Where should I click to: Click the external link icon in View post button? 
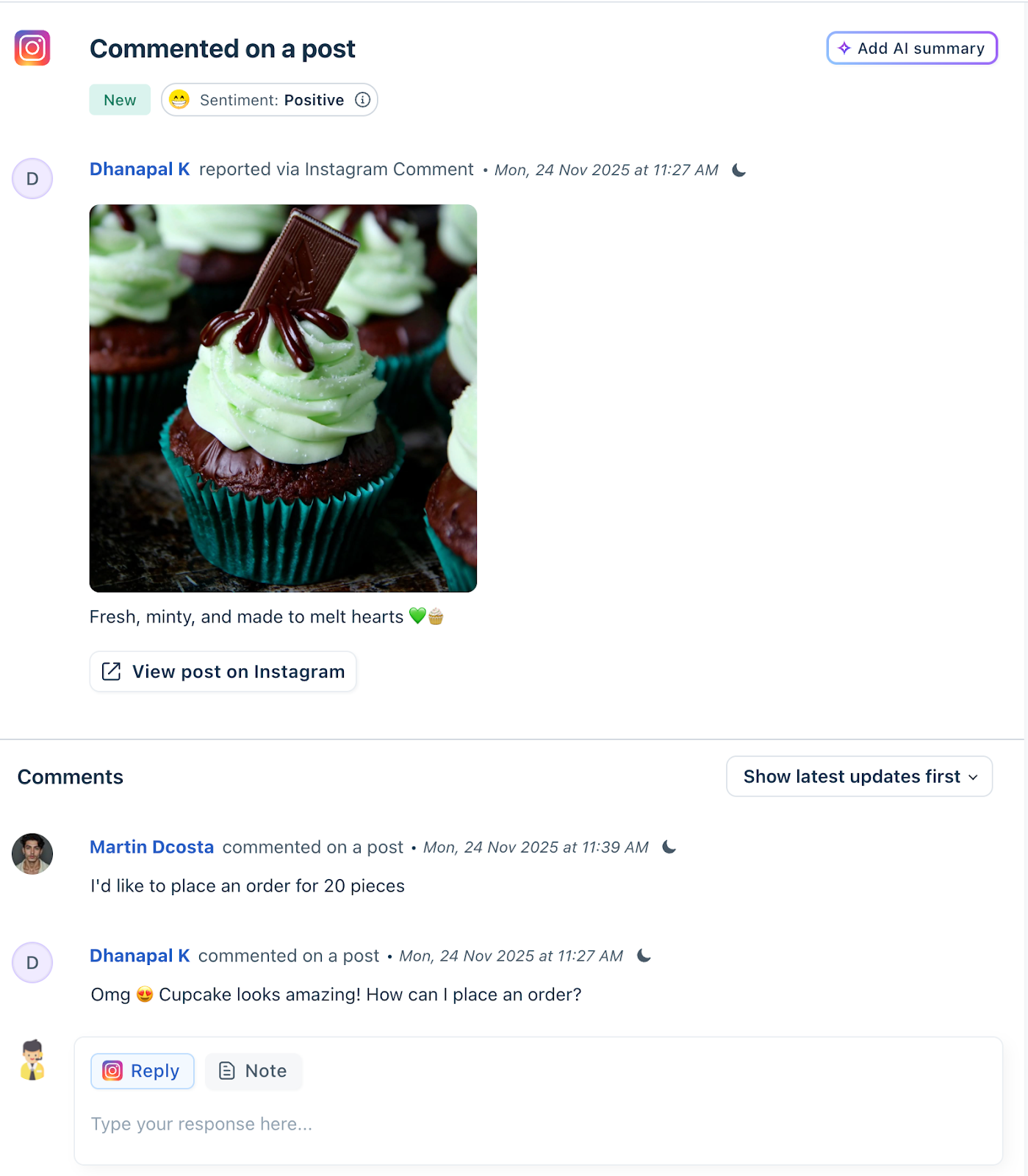(111, 671)
